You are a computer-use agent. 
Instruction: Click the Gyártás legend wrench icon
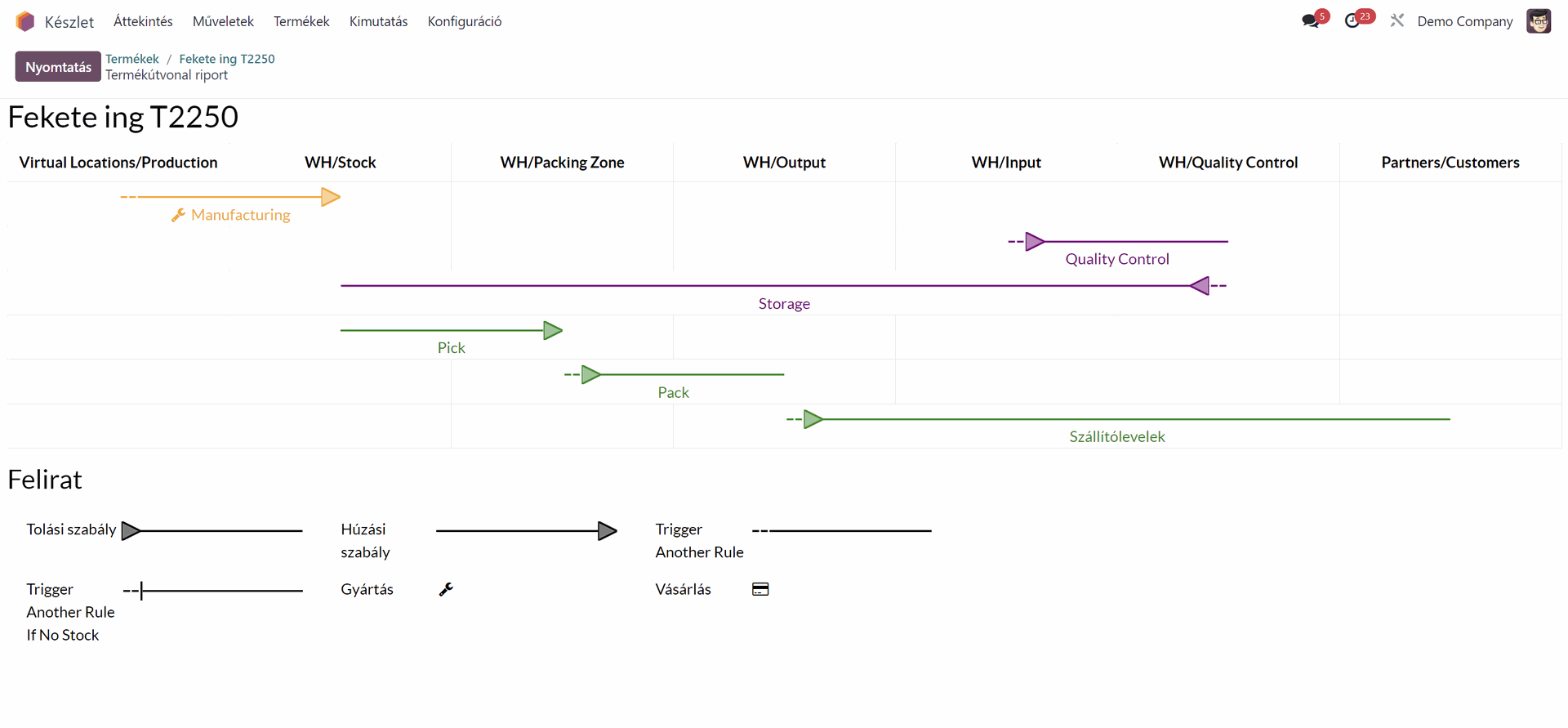pos(446,589)
